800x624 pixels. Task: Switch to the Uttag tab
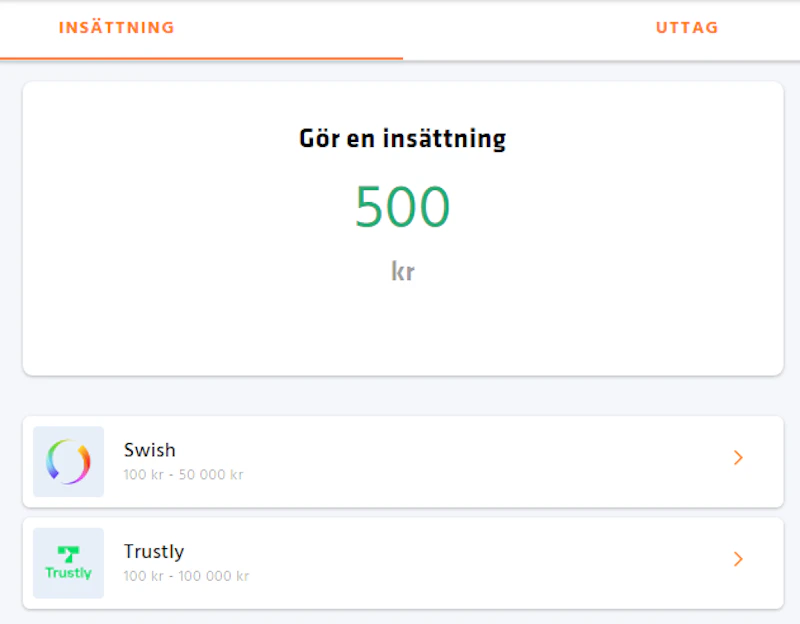(x=687, y=28)
